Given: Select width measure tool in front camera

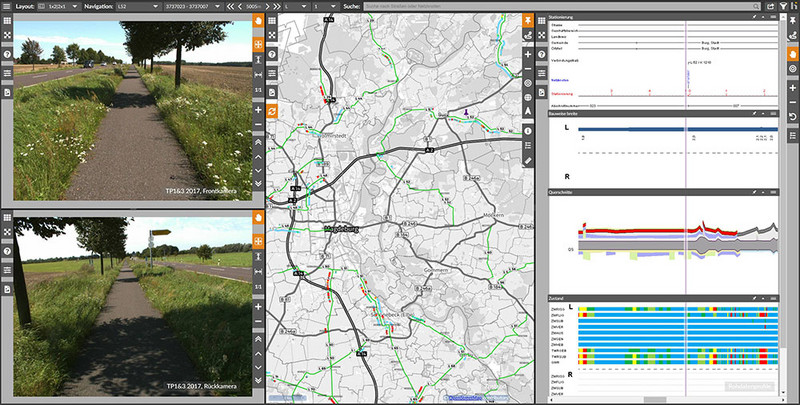Looking at the screenshot, I should point(258,74).
